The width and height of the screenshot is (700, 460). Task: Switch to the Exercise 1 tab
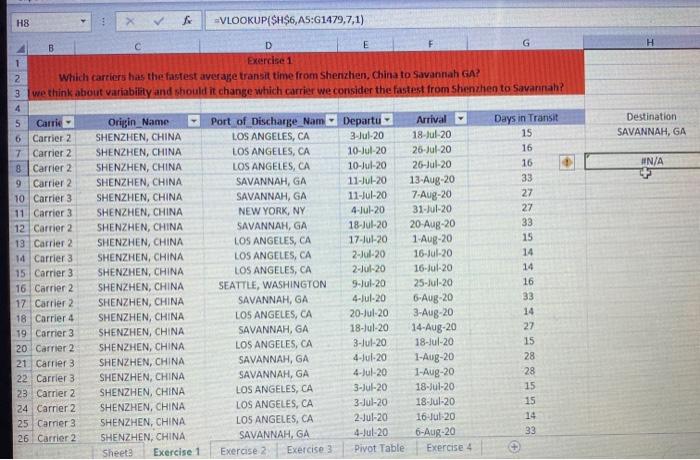click(x=176, y=452)
